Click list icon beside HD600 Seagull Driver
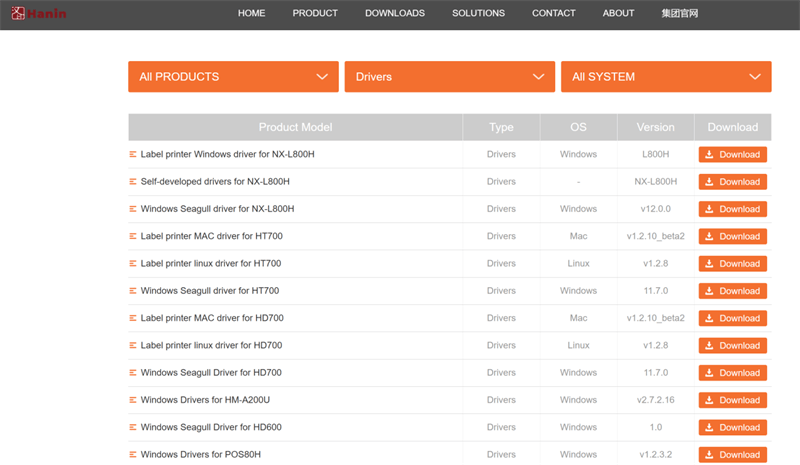 tap(133, 427)
